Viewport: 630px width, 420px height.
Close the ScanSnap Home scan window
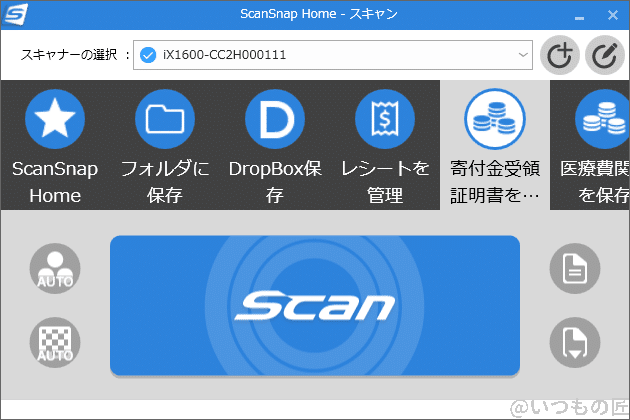(612, 15)
